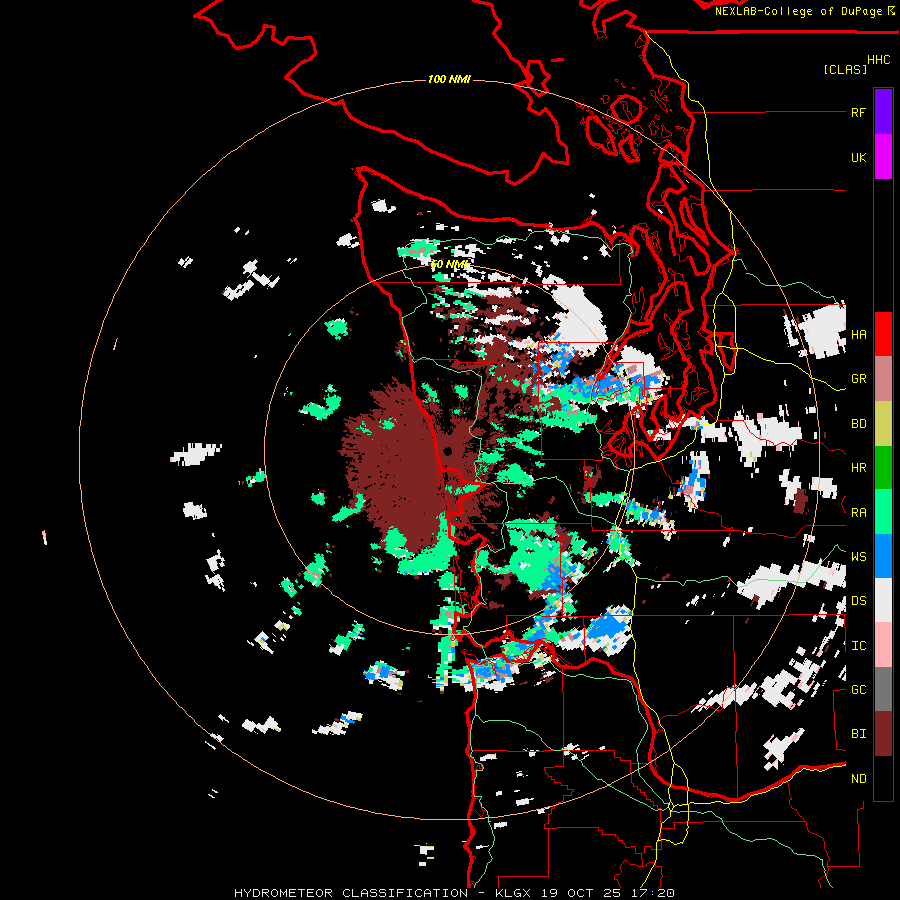Click the NEXLAB-College of DuPage credit text
Screen dimensions: 900x900
798,11
